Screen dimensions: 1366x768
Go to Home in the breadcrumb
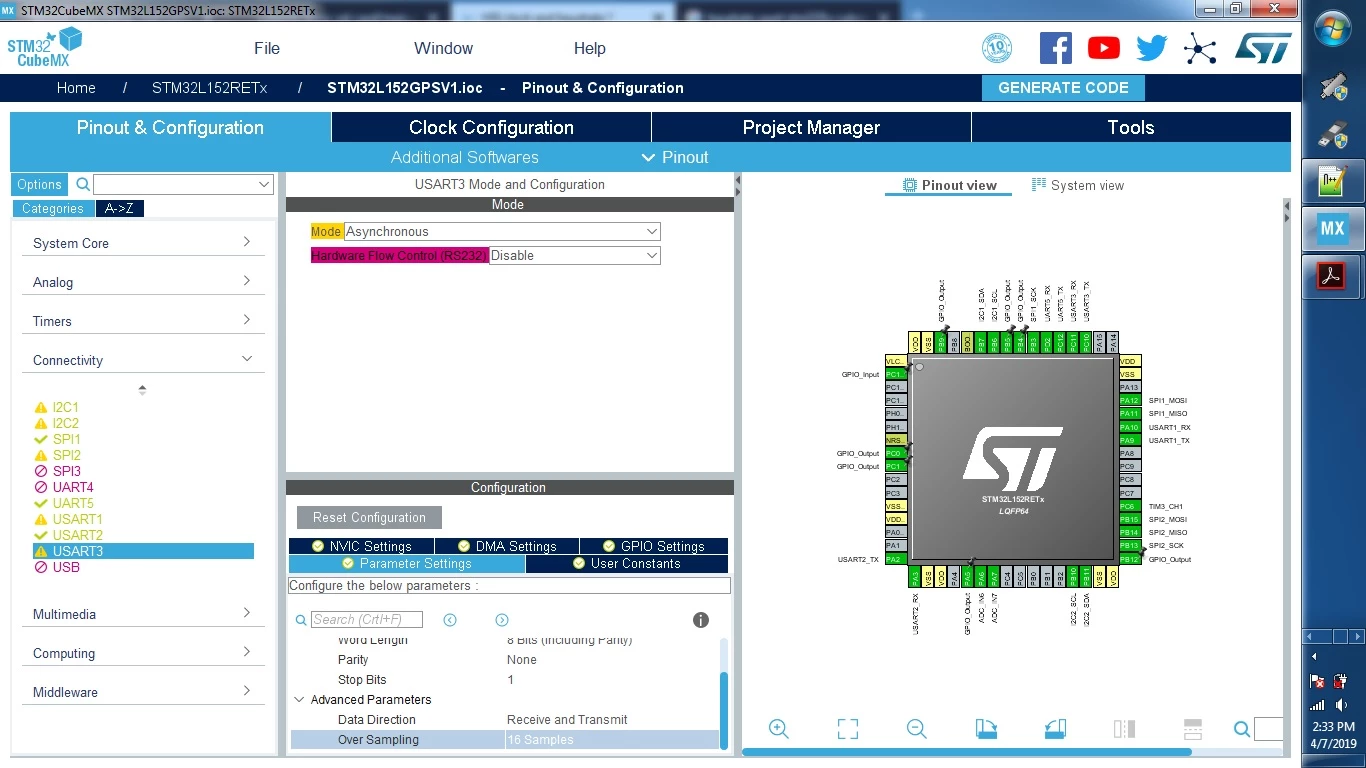point(76,88)
